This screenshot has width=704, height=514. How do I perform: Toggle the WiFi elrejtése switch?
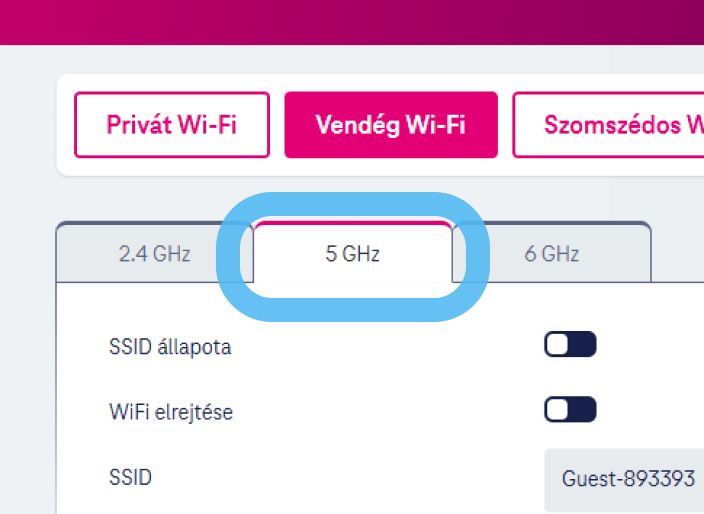tap(570, 409)
